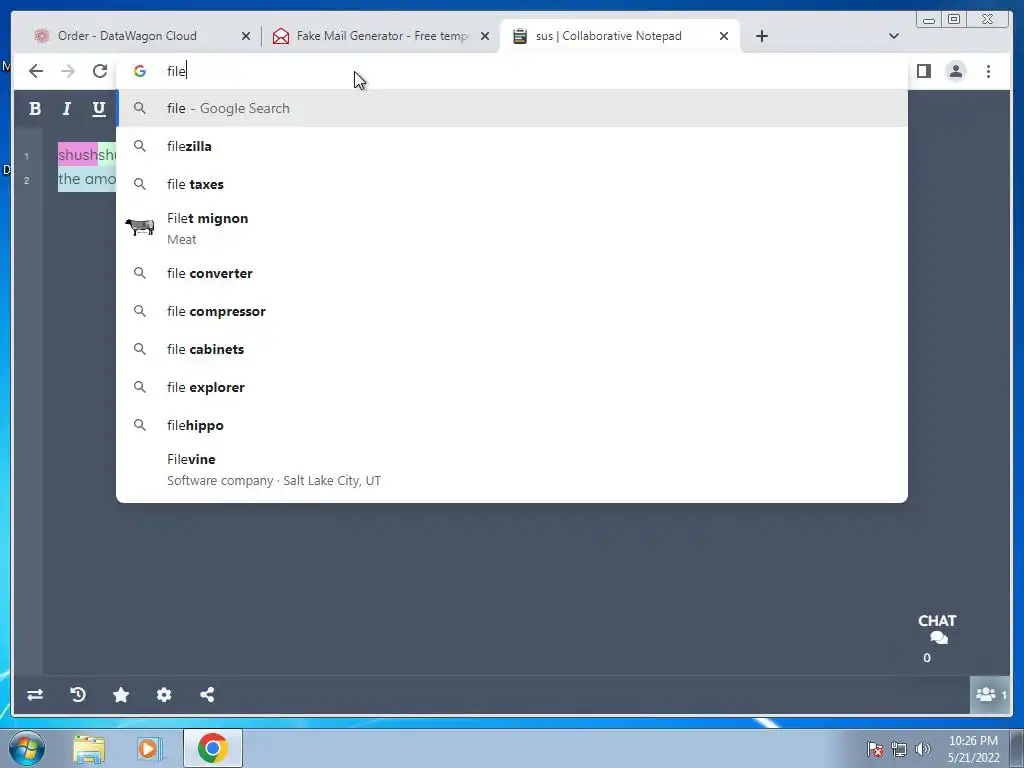Choose the 'filehippo' suggestion

[x=512, y=425]
